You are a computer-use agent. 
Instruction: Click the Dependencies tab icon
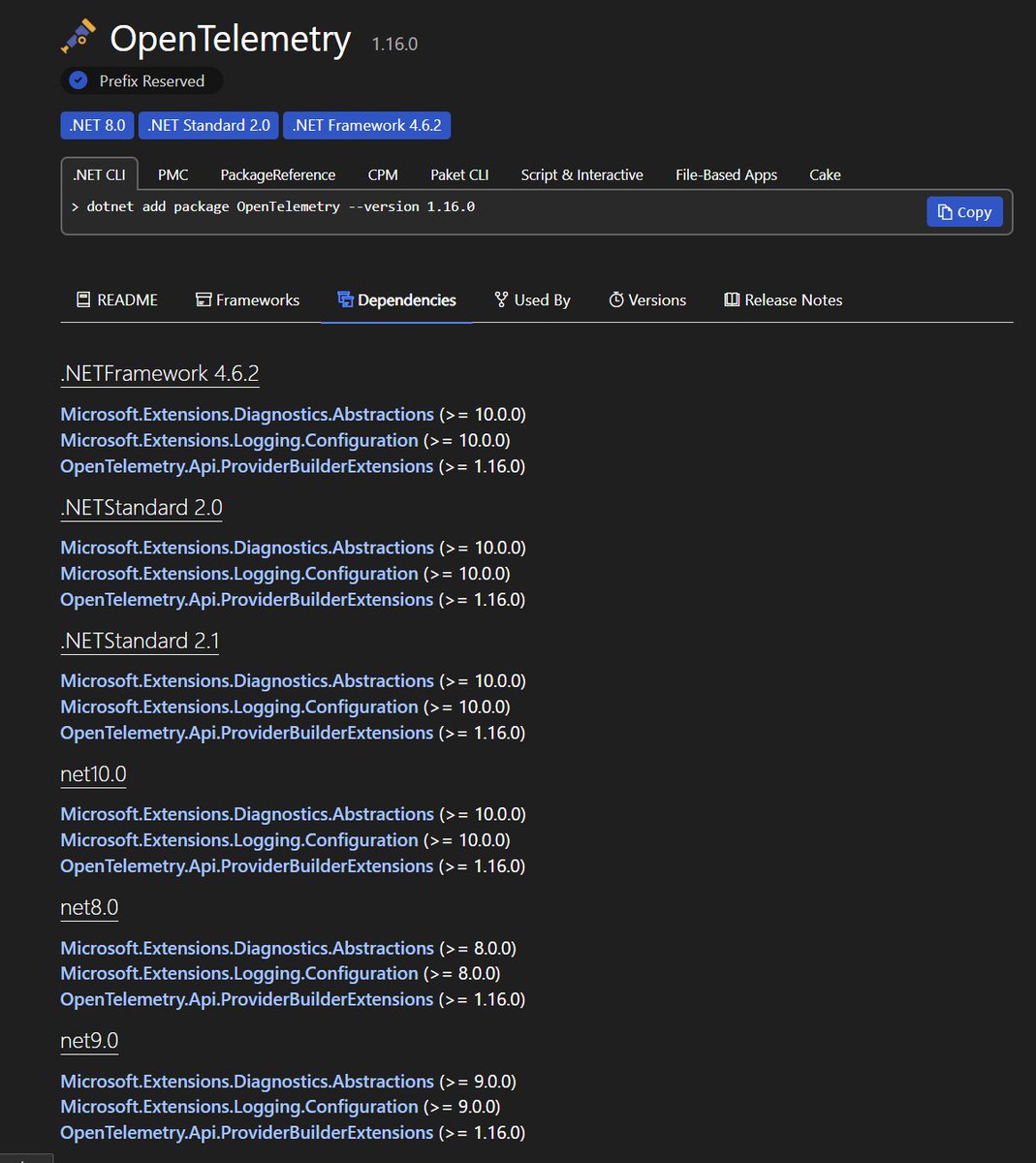point(345,299)
